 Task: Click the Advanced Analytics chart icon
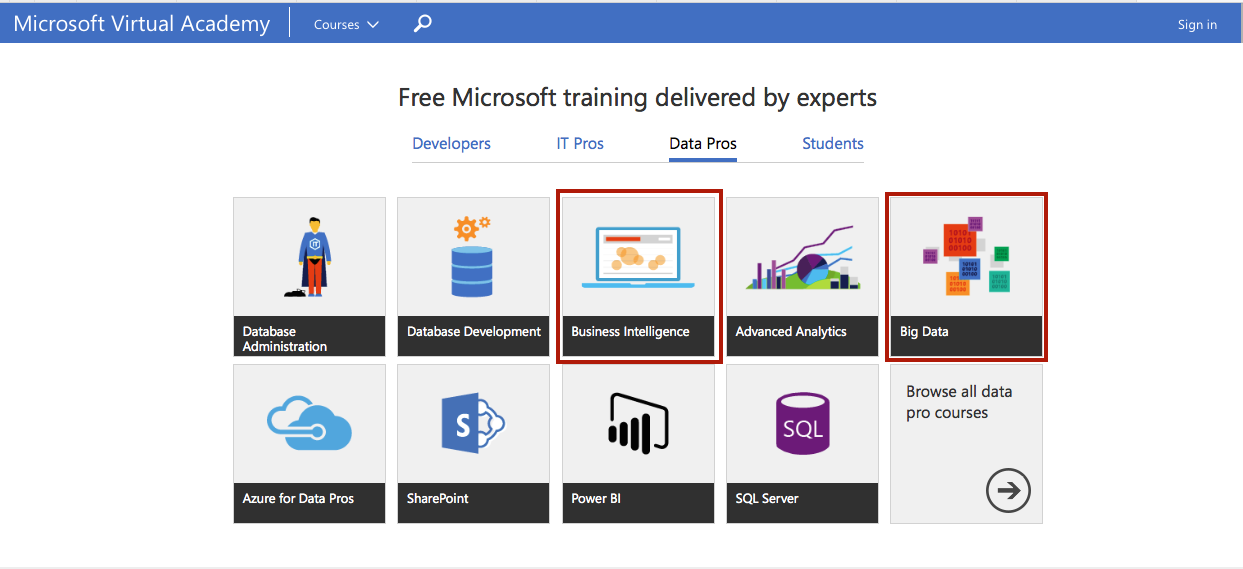coord(802,257)
